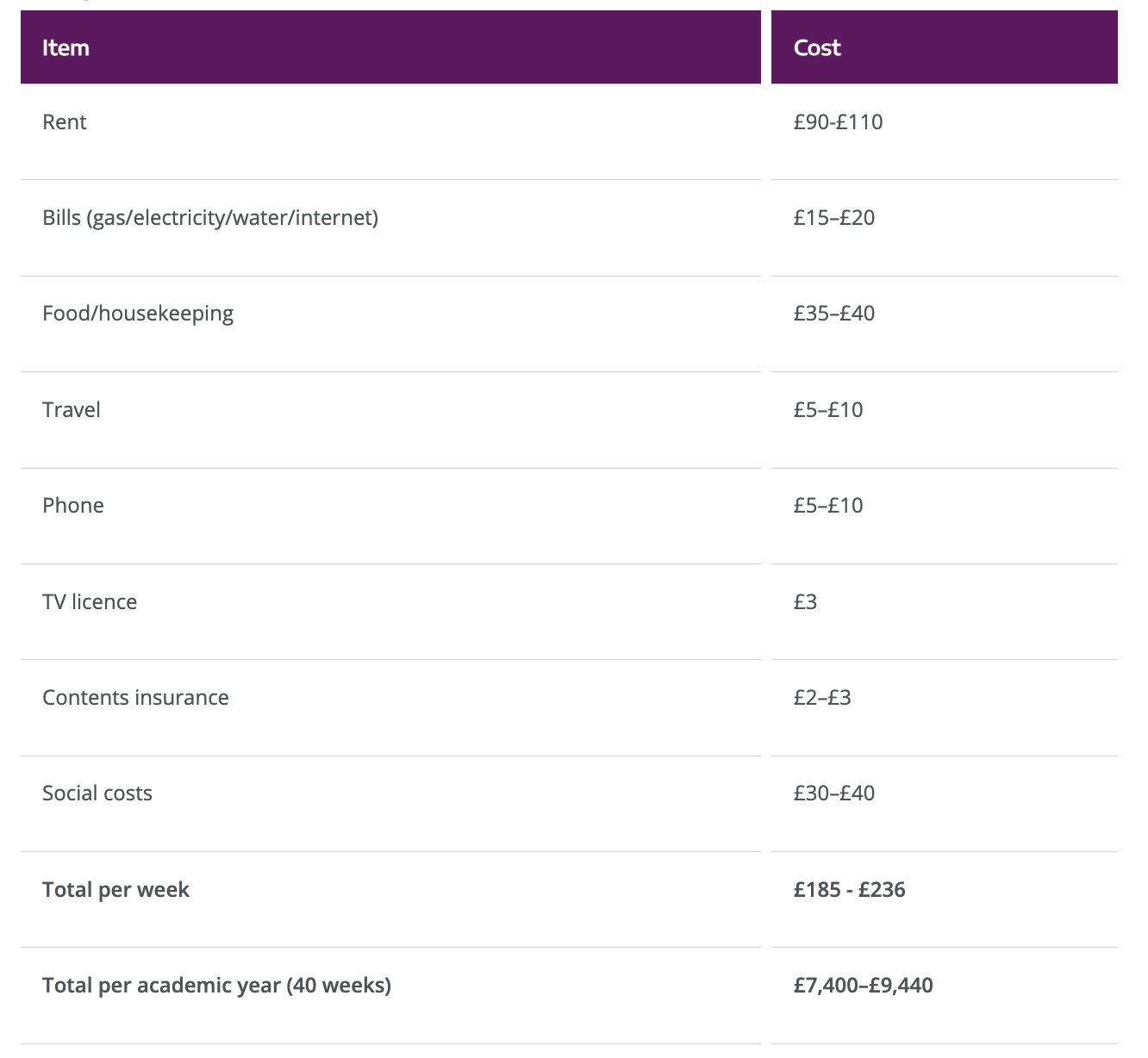Image resolution: width=1148 pixels, height=1058 pixels.
Task: Select the Phone row label
Action: click(x=73, y=506)
